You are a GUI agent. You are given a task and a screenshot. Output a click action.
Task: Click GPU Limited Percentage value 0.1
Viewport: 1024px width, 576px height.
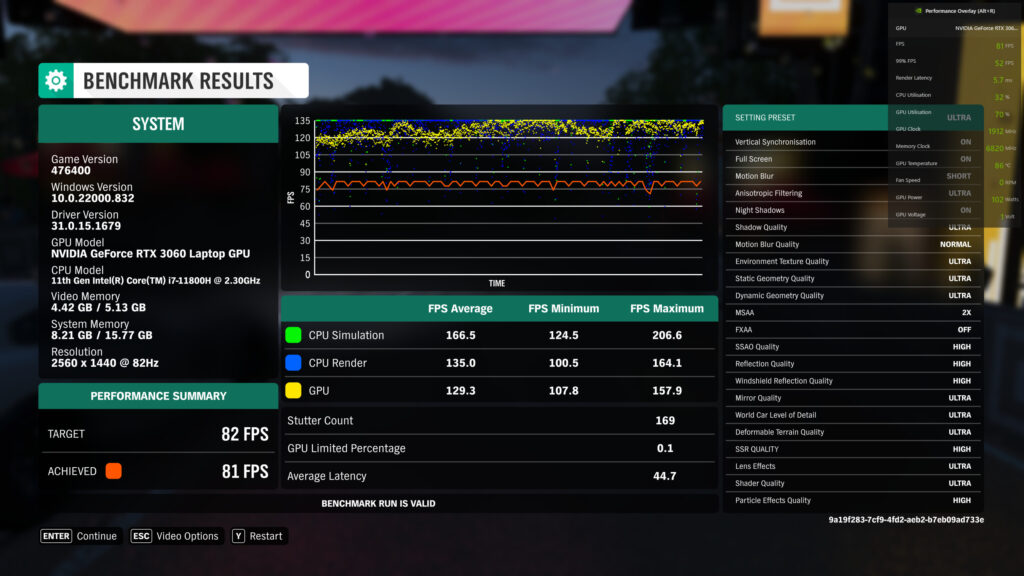[x=665, y=448]
